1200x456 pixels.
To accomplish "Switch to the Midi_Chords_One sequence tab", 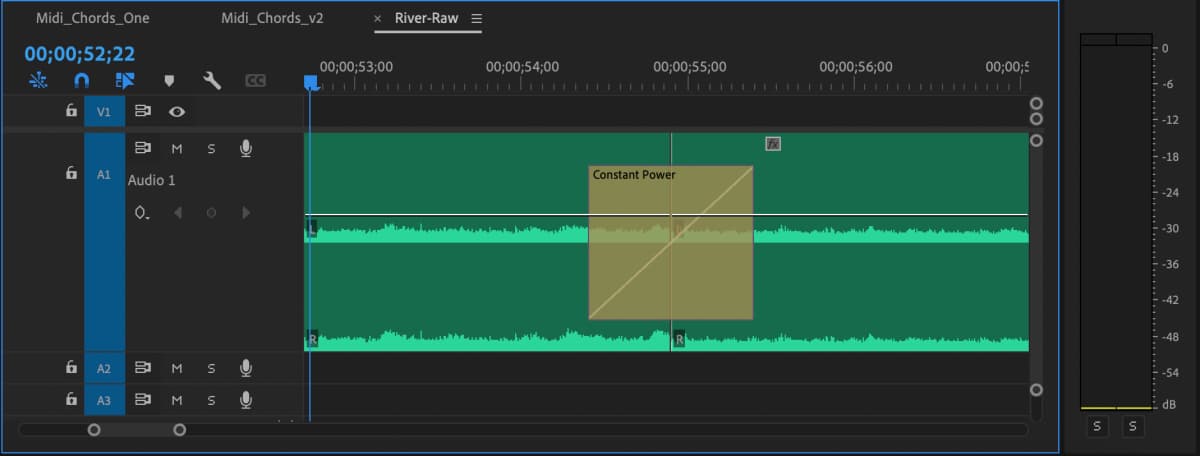I will click(92, 19).
